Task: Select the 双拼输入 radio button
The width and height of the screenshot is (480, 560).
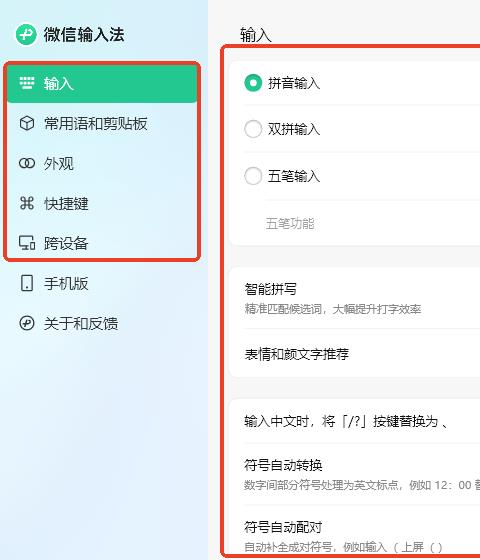Action: click(253, 129)
